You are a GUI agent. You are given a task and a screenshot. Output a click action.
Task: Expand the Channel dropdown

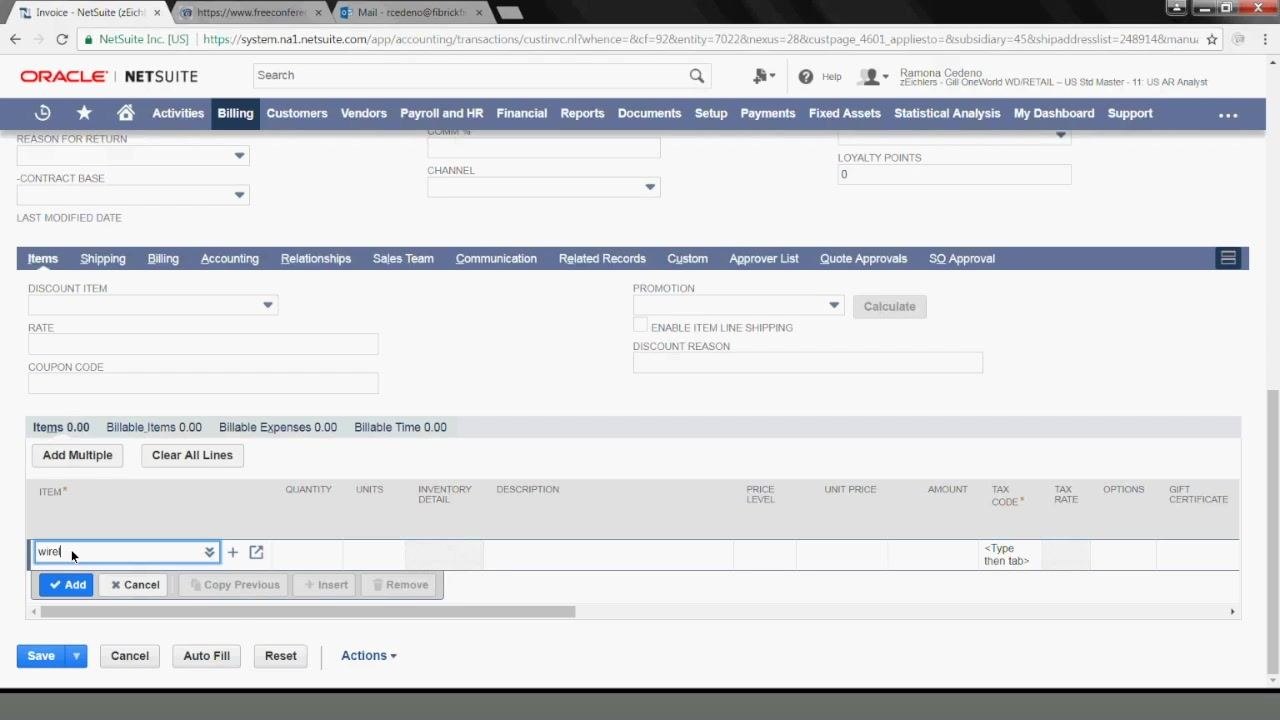coord(650,187)
